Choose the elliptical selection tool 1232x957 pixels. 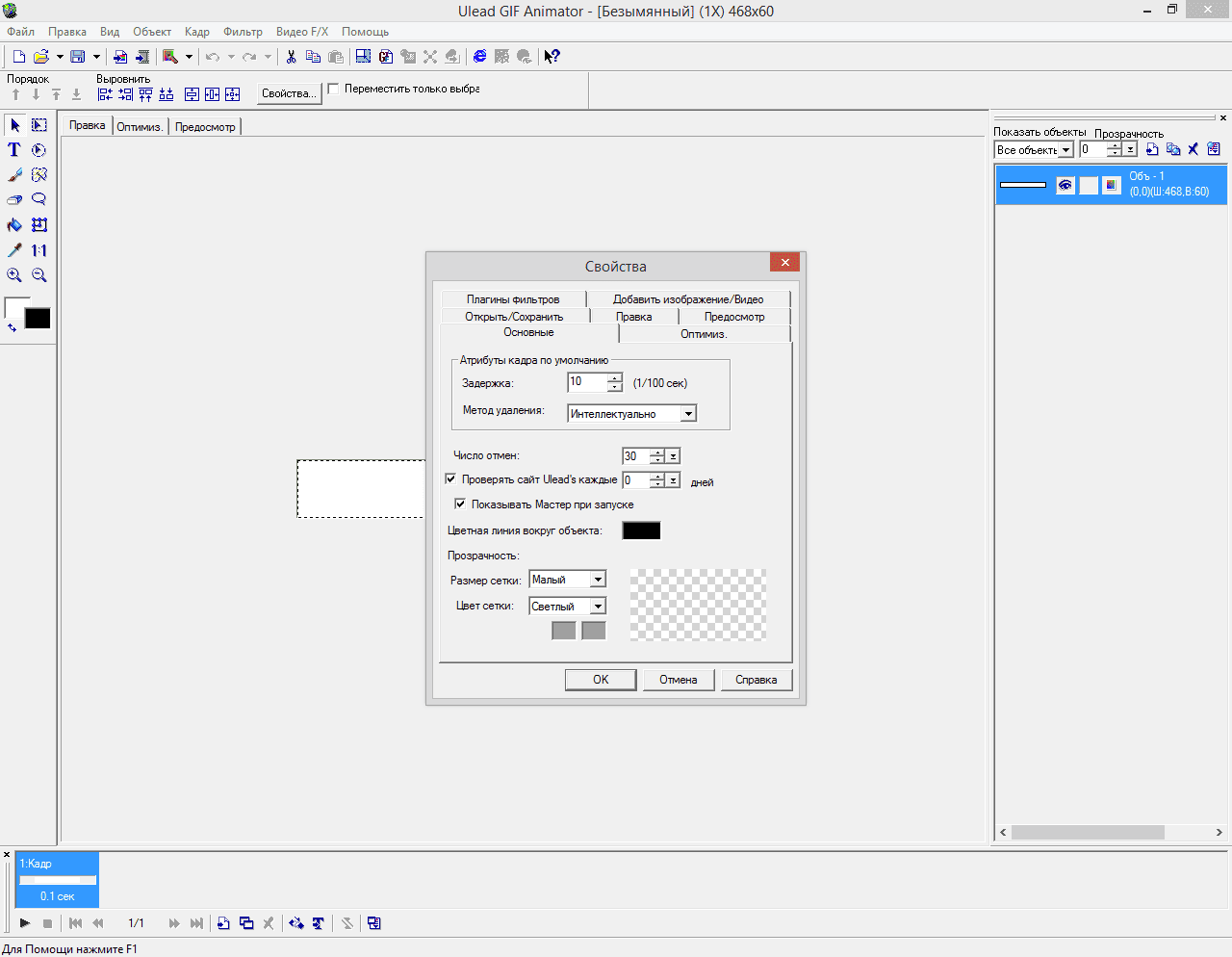[x=39, y=150]
